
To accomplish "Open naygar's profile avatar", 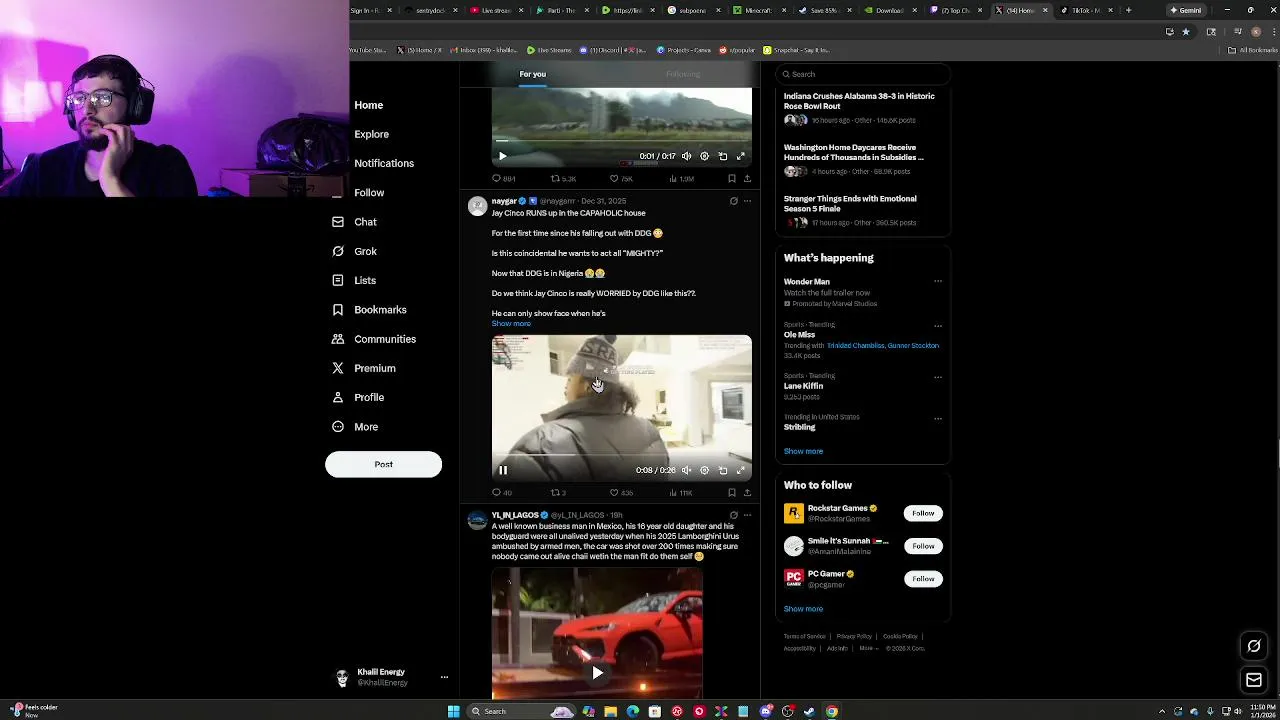I will pos(477,206).
